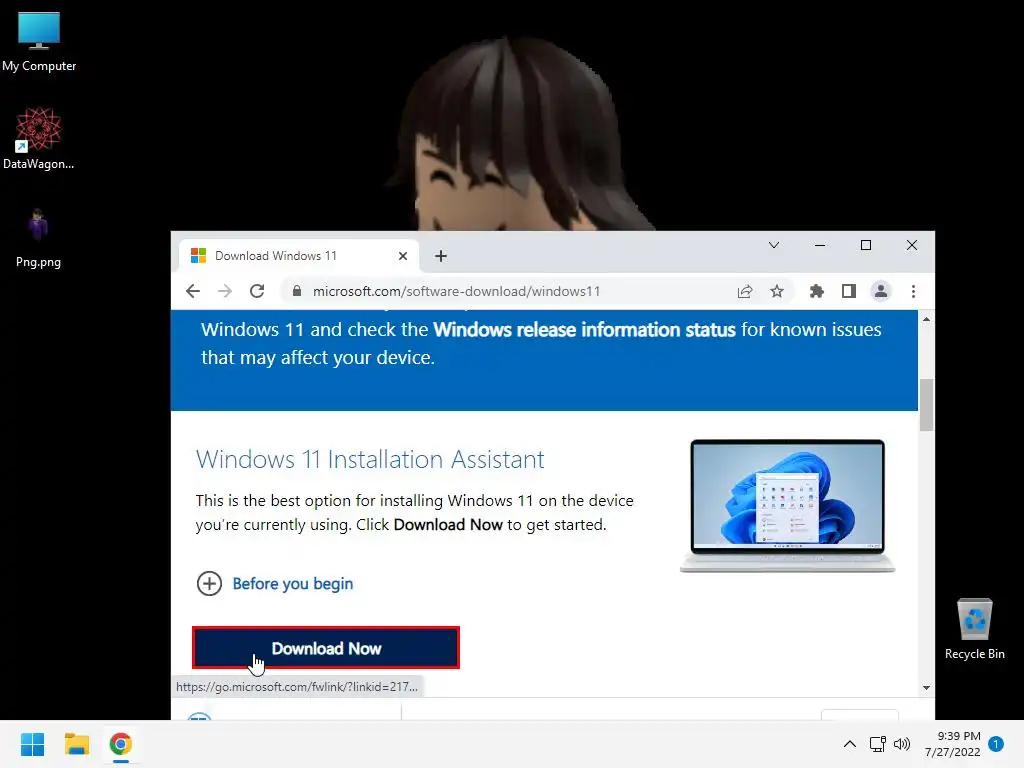Maximize the Chrome window
Viewport: 1024px width, 768px height.
click(866, 245)
